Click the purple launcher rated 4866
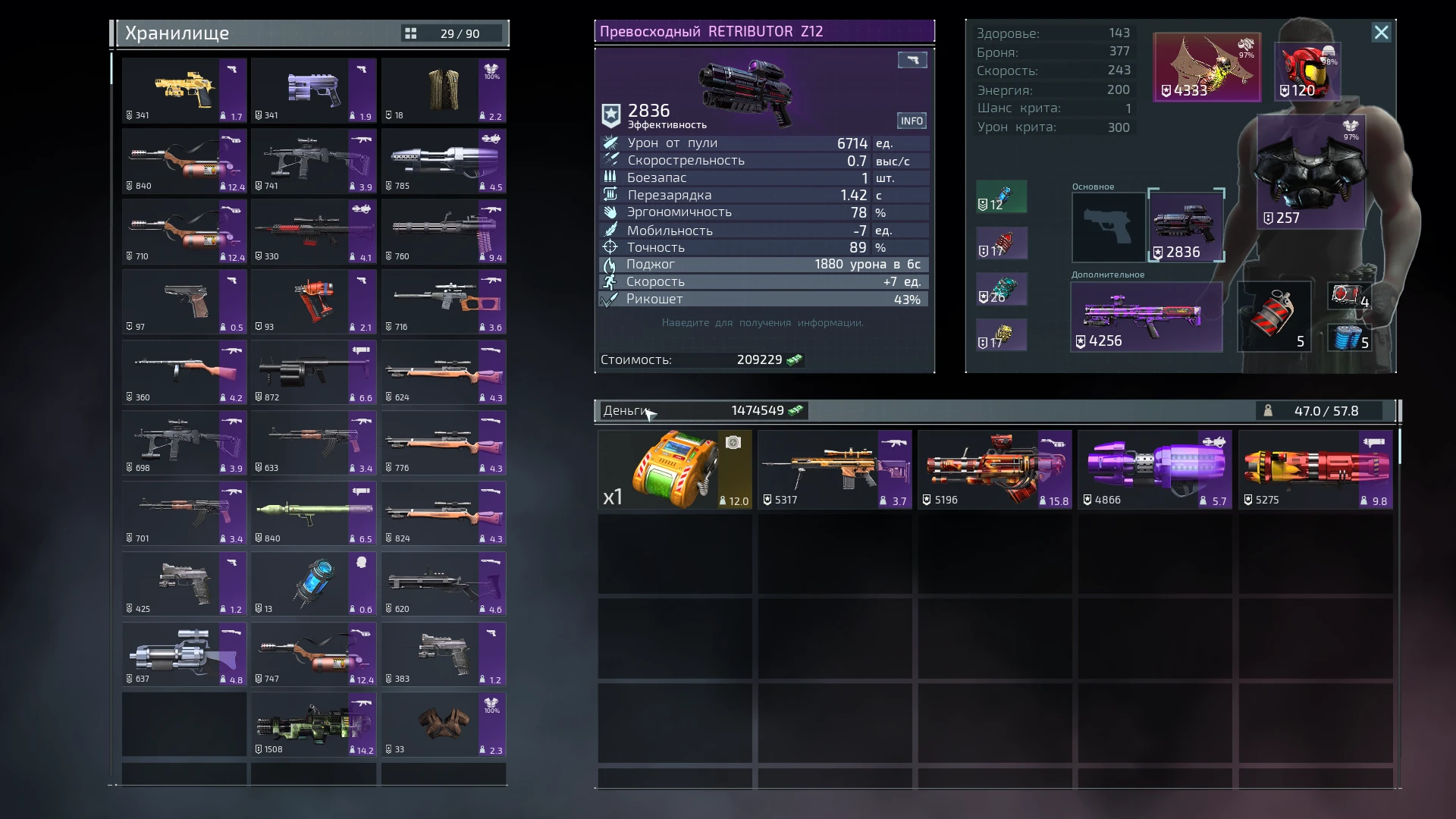This screenshot has width=1456, height=819. (1154, 469)
